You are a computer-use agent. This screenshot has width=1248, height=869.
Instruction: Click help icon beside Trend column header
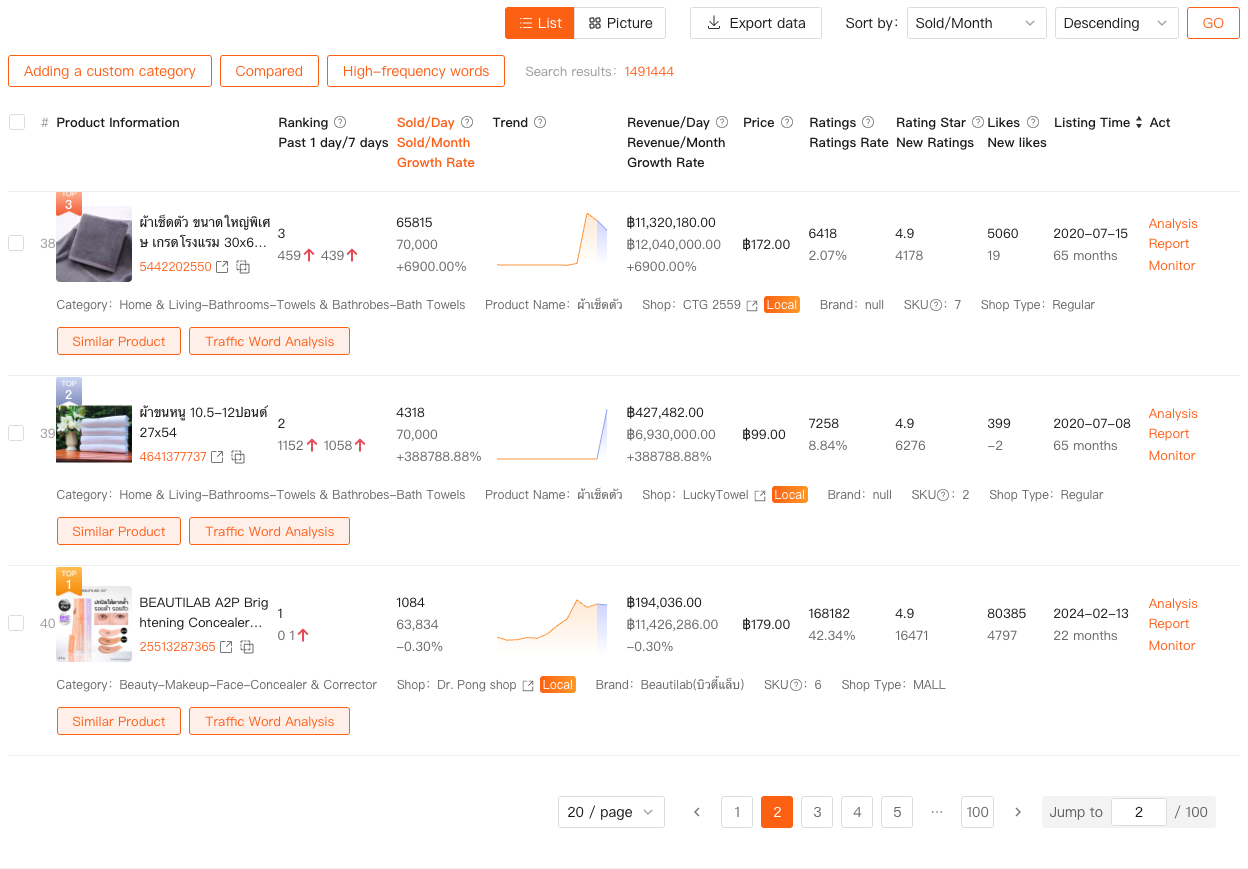click(x=540, y=123)
